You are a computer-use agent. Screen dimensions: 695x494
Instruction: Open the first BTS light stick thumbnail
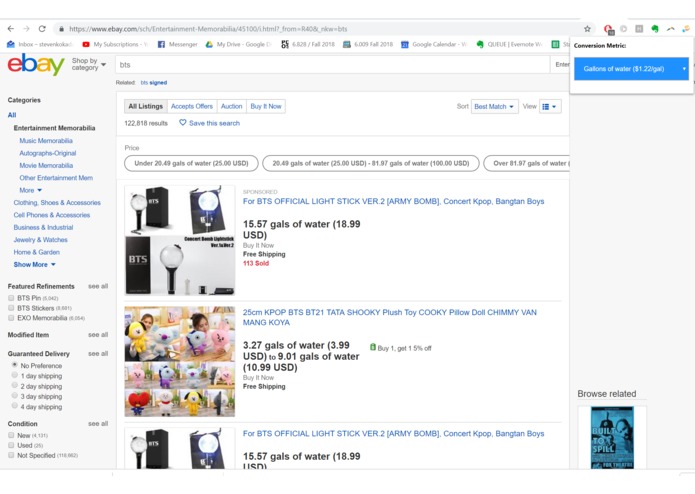[x=180, y=241]
